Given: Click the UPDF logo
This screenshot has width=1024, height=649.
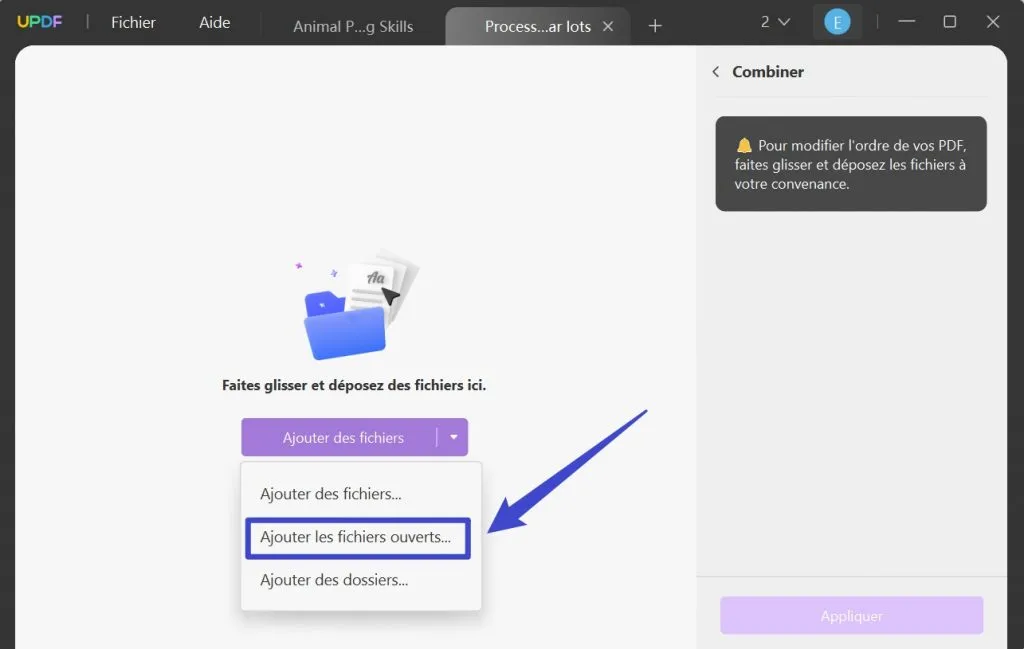Looking at the screenshot, I should click(x=39, y=21).
